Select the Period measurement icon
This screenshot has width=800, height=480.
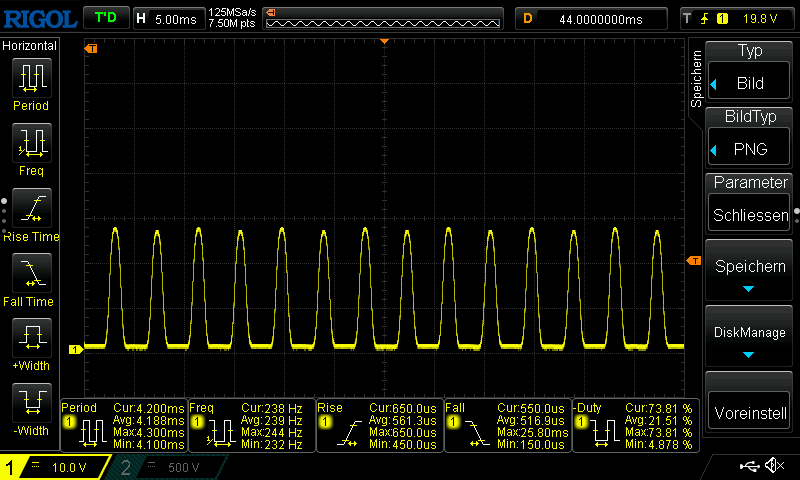pyautogui.click(x=30, y=78)
